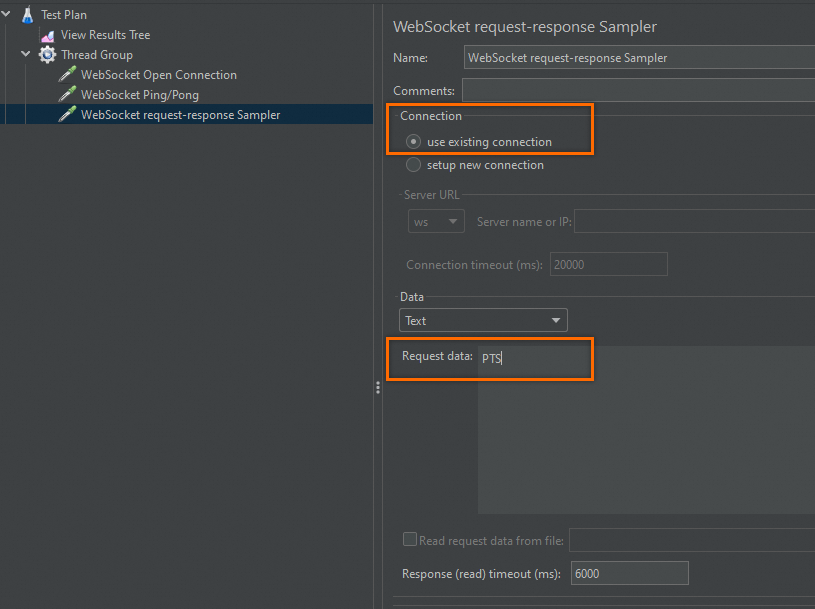Screen dimensions: 815x609
Task: Enable 'Read request data from file' checkbox
Action: (409, 540)
